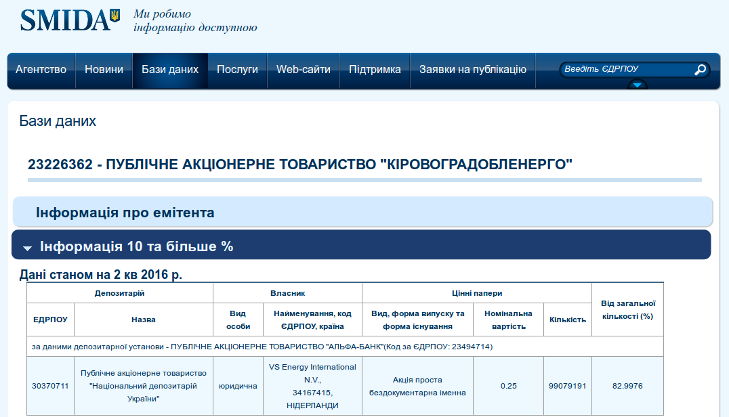Click the 82.9976 percentage cell
Viewport: 729px width, 417px height.
click(628, 386)
